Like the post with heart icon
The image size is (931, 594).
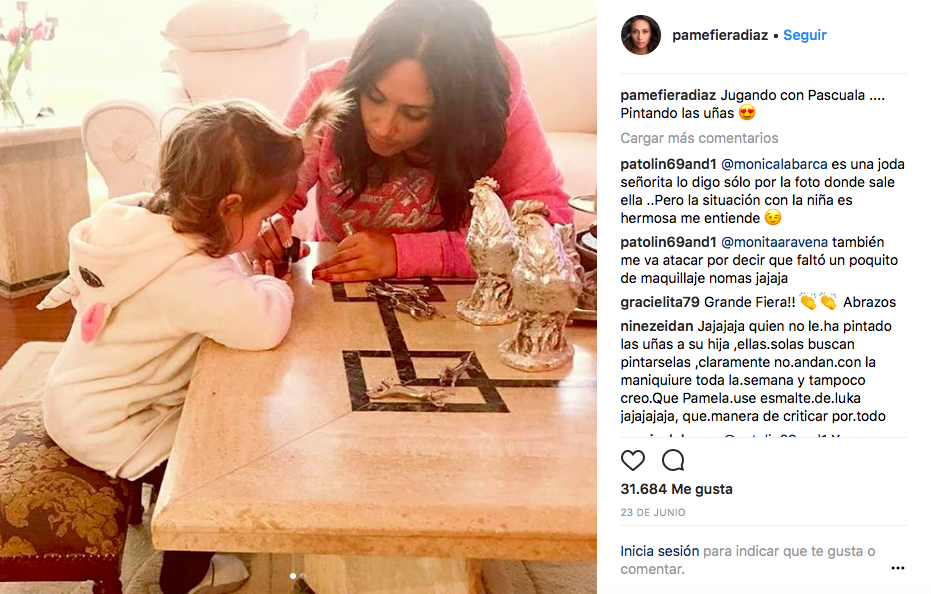[x=633, y=460]
